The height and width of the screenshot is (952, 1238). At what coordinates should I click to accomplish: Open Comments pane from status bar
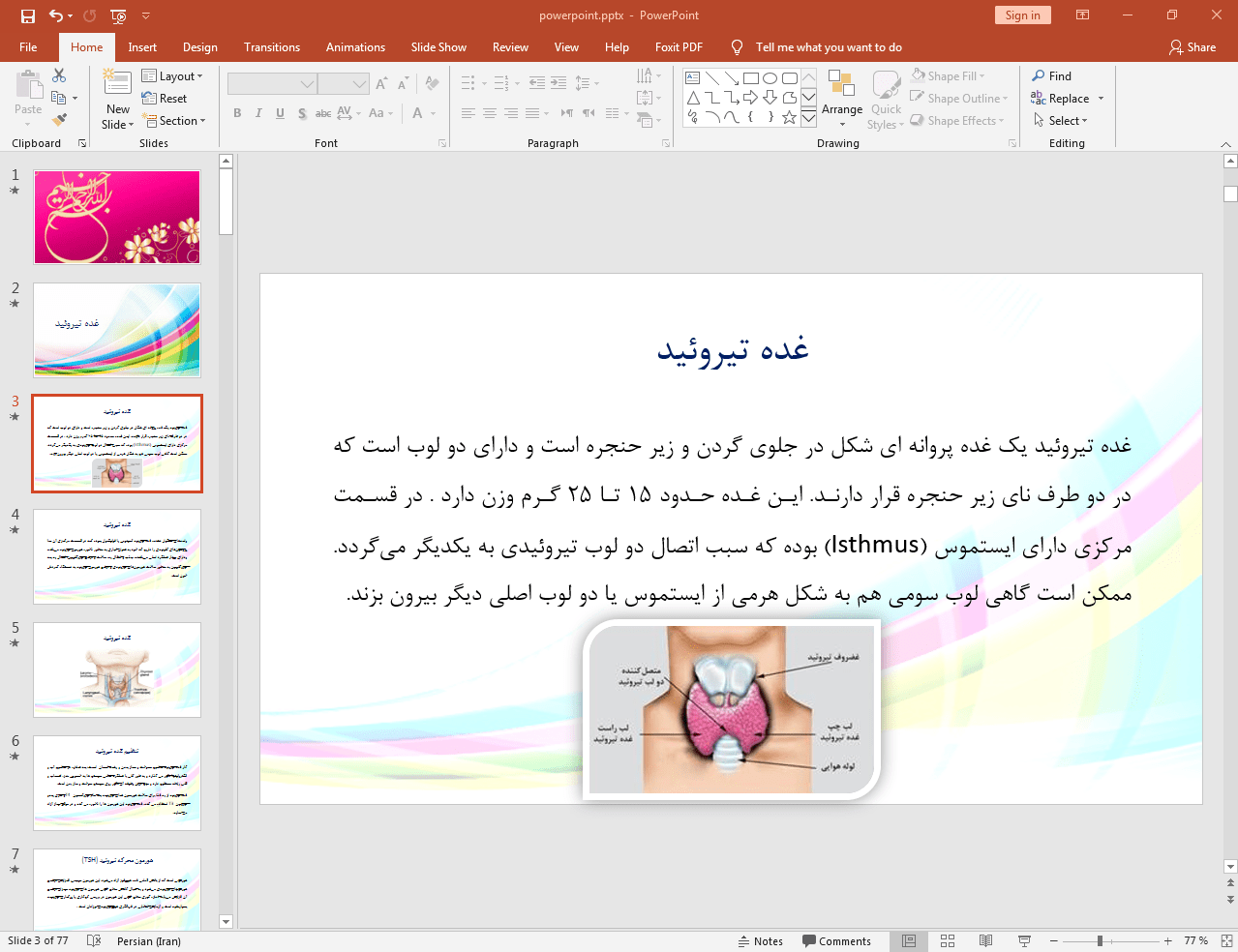click(x=836, y=941)
